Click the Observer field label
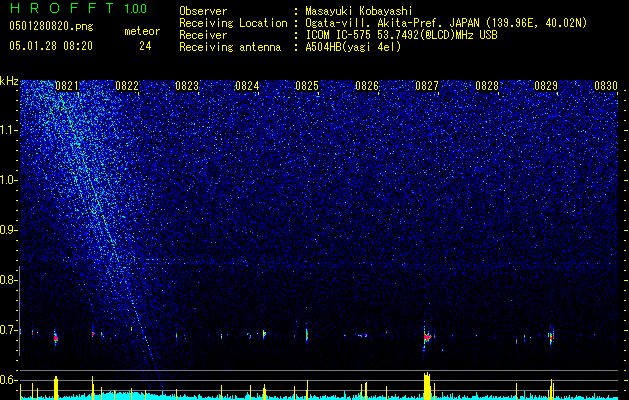The width and height of the screenshot is (629, 400). point(203,11)
